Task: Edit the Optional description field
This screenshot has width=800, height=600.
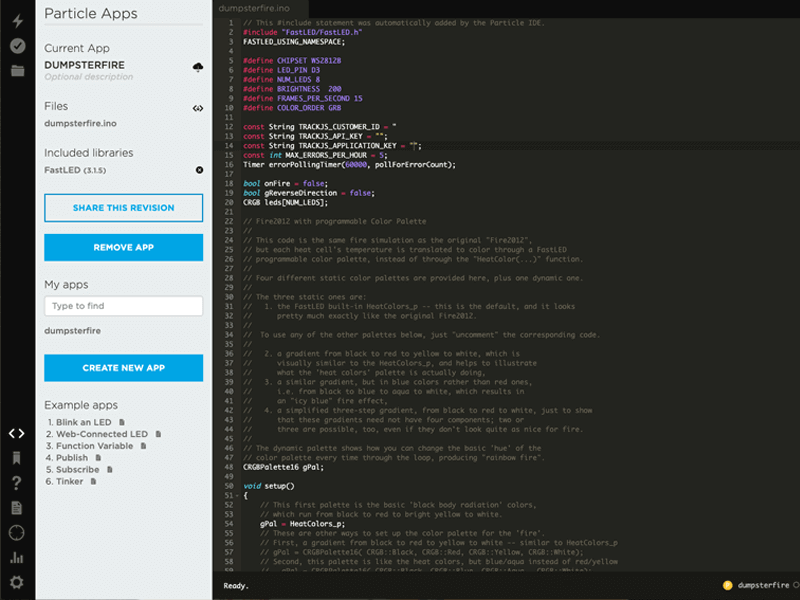Action: (x=89, y=77)
